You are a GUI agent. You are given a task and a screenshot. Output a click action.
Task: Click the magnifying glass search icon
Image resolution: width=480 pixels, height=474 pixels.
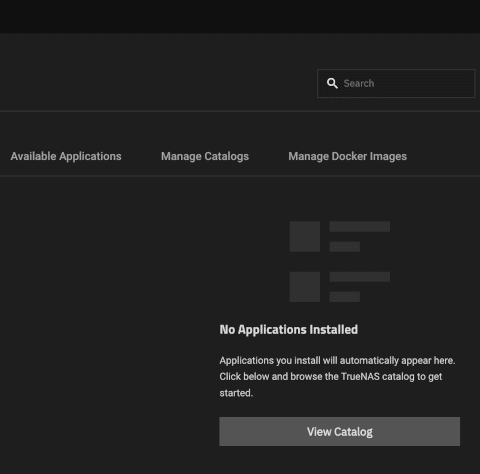tap(332, 83)
